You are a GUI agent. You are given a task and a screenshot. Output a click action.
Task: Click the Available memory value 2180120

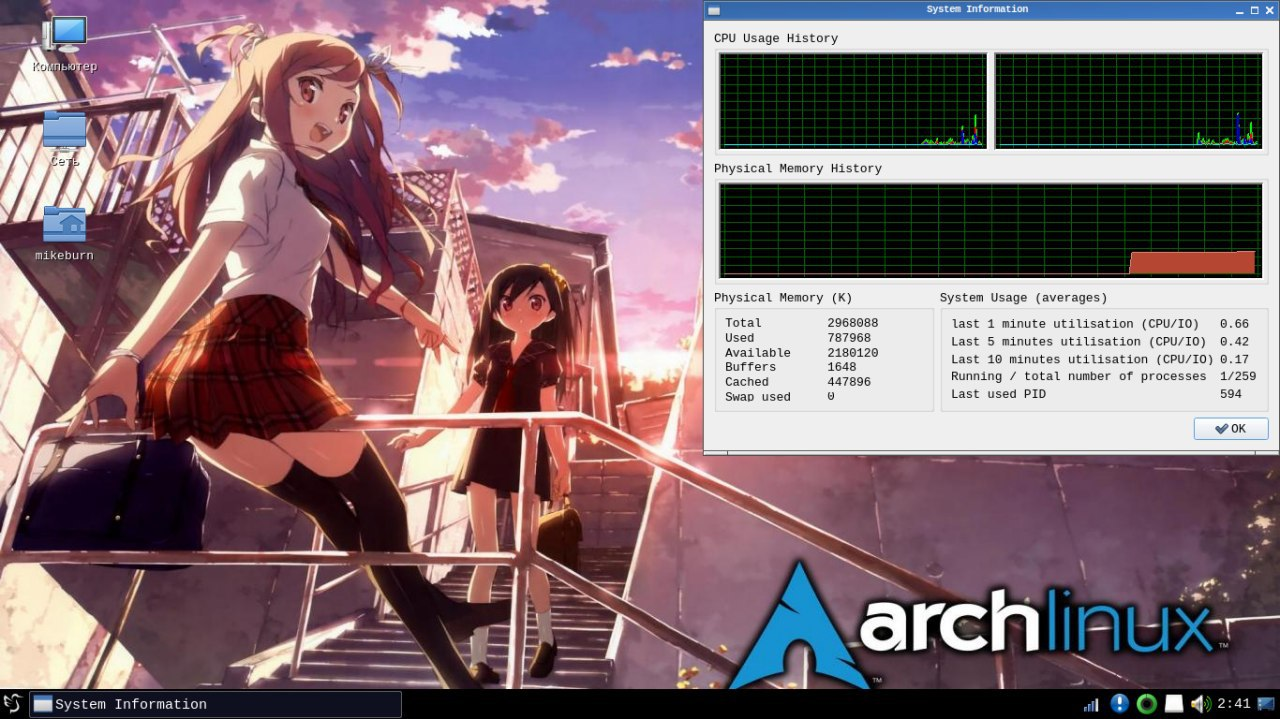pos(852,353)
